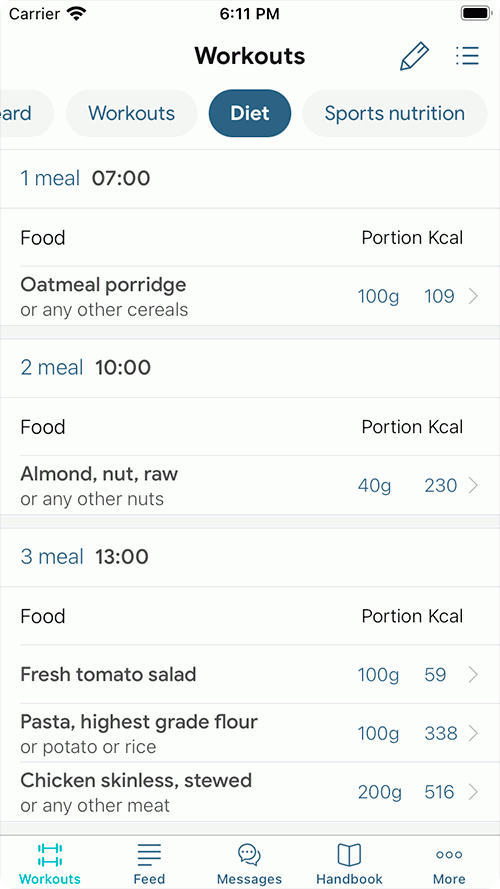Screen dimensions: 500x889
Task: Open the Pasta row's arrow
Action: (x=474, y=734)
